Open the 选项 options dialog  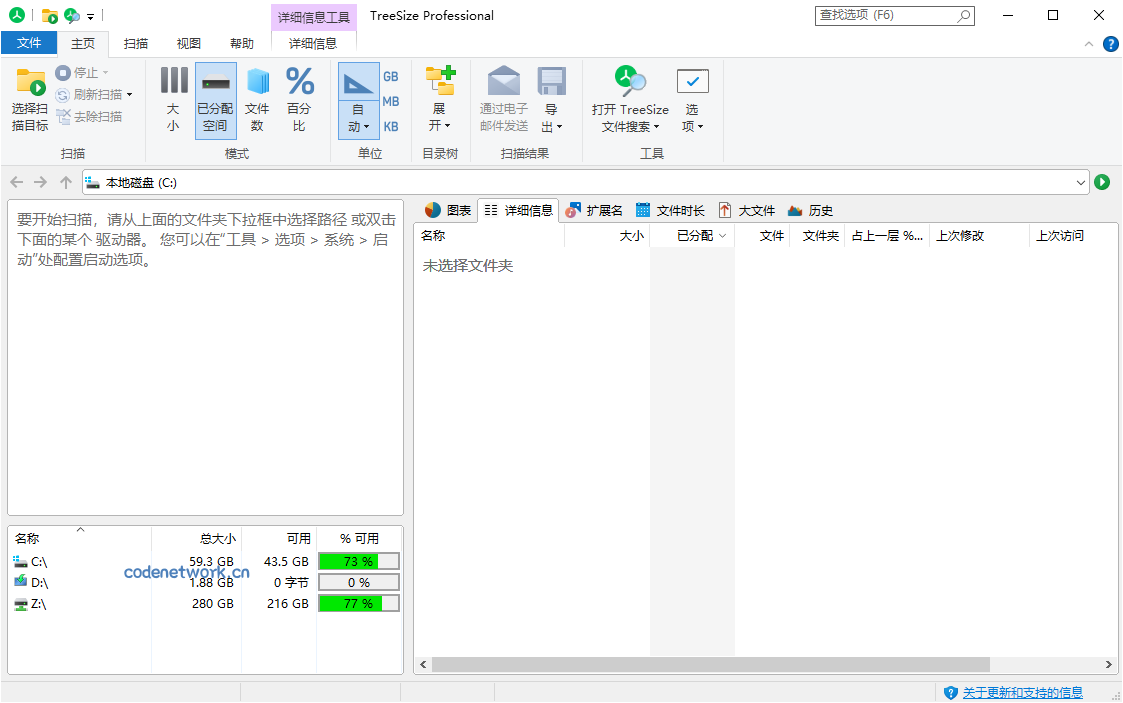coord(692,98)
